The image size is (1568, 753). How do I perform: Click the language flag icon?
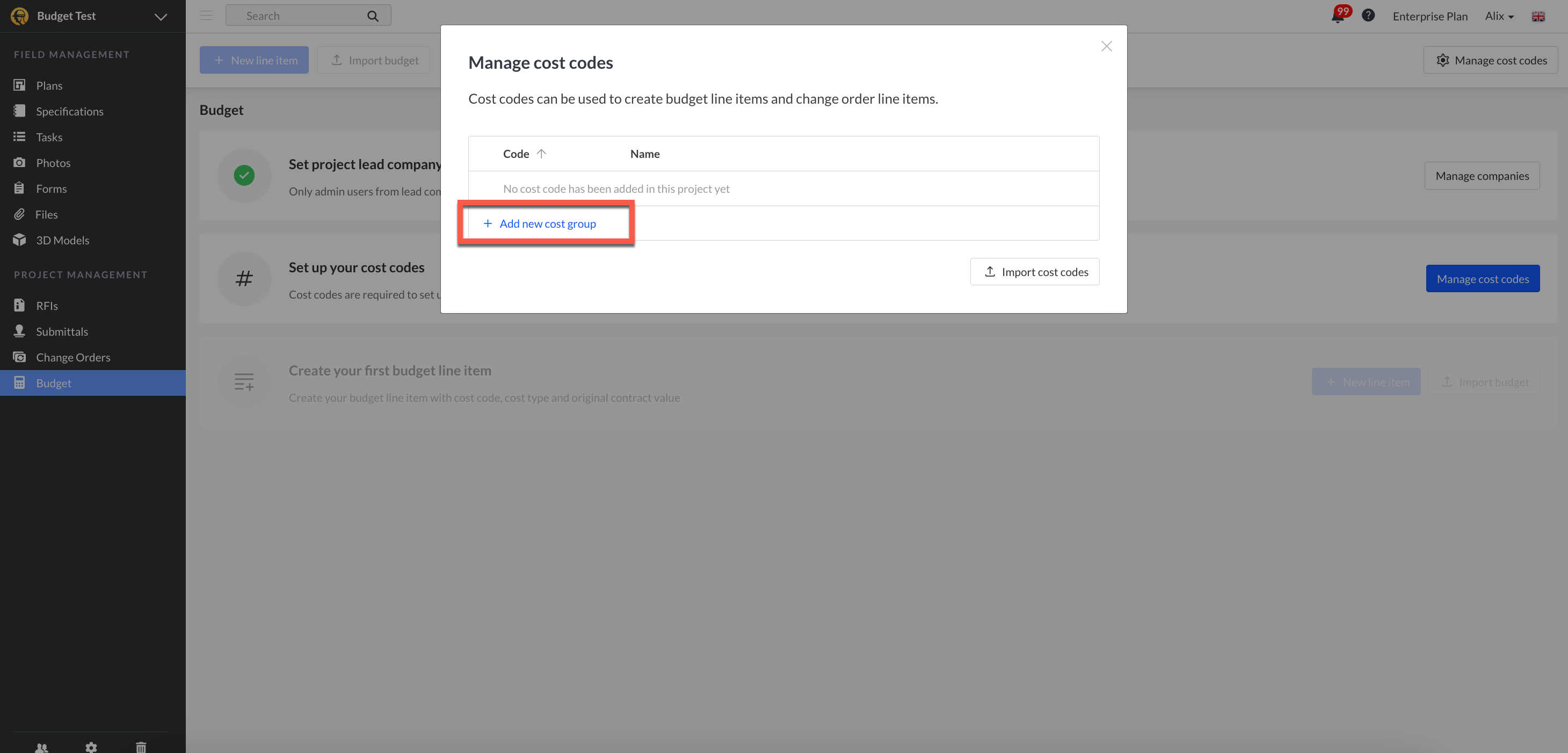tap(1537, 17)
